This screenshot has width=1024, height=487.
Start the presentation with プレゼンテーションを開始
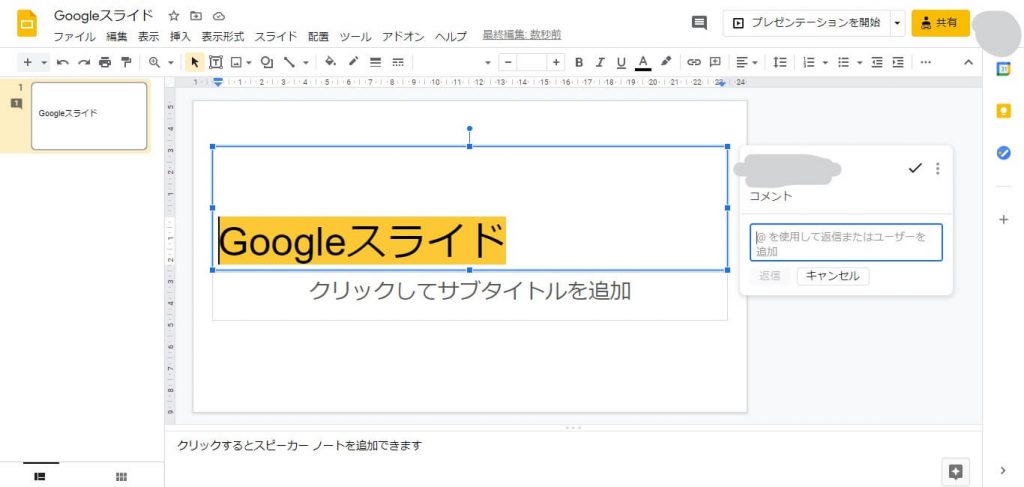pos(806,23)
